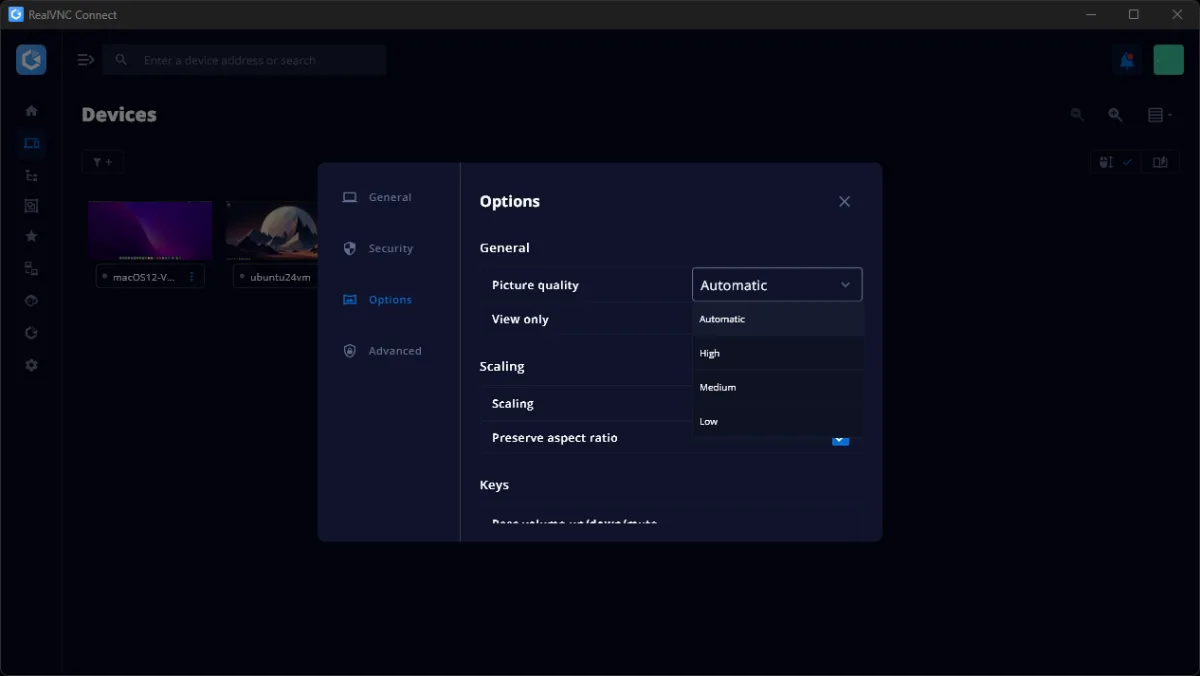The image size is (1200, 676).
Task: Open the connected computers icon in the sidebar
Action: [31, 268]
